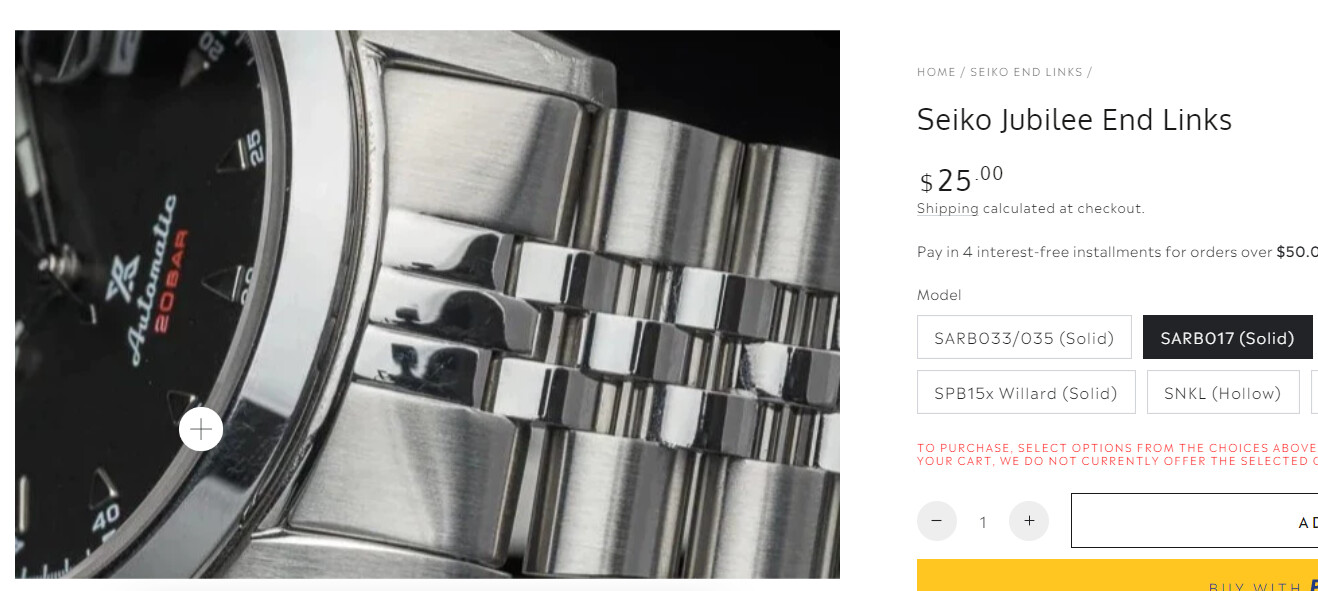
Task: Choose the SNKL (Hollow) model
Action: 1223,392
